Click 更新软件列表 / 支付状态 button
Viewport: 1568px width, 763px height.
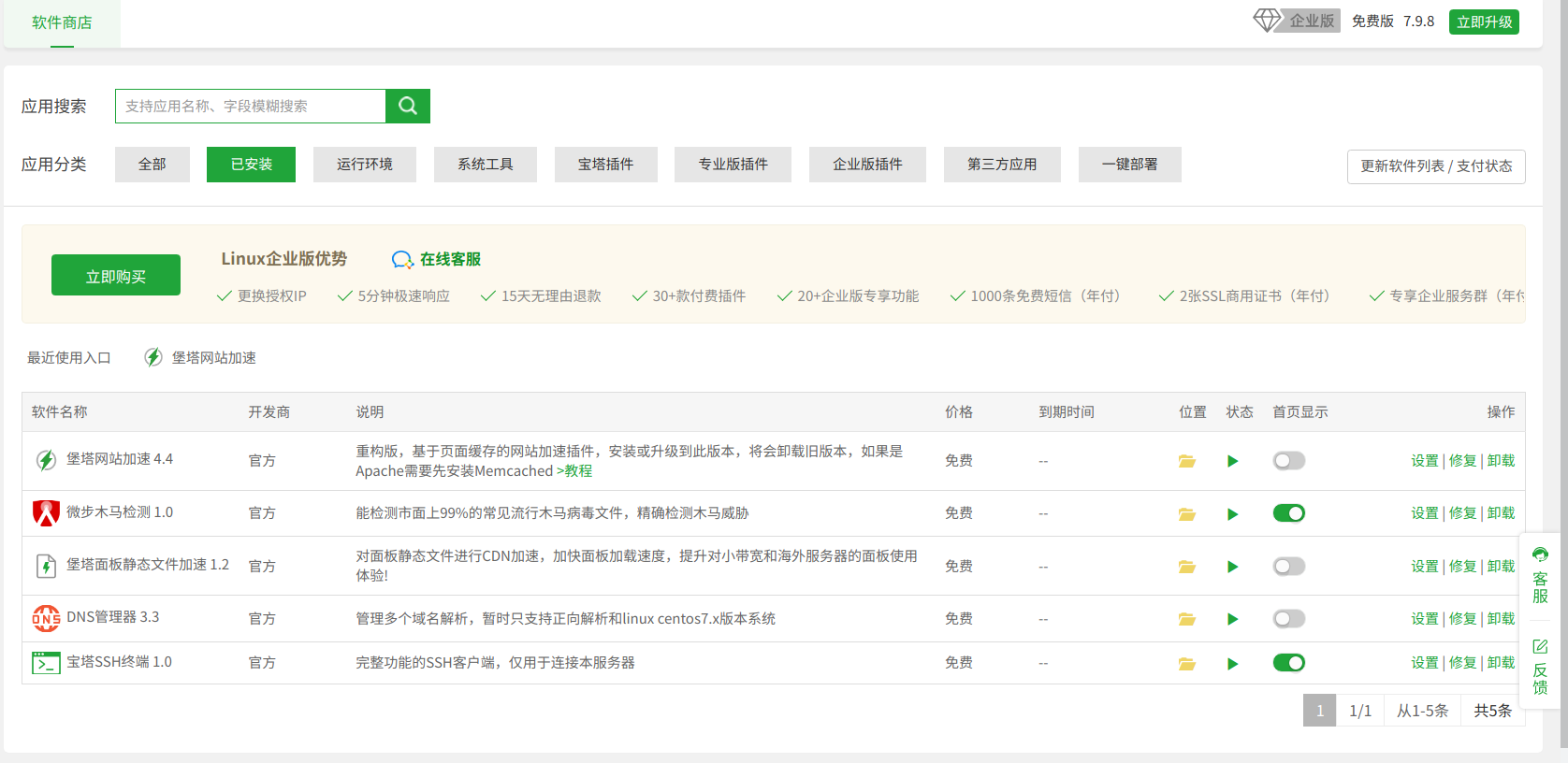click(1436, 166)
